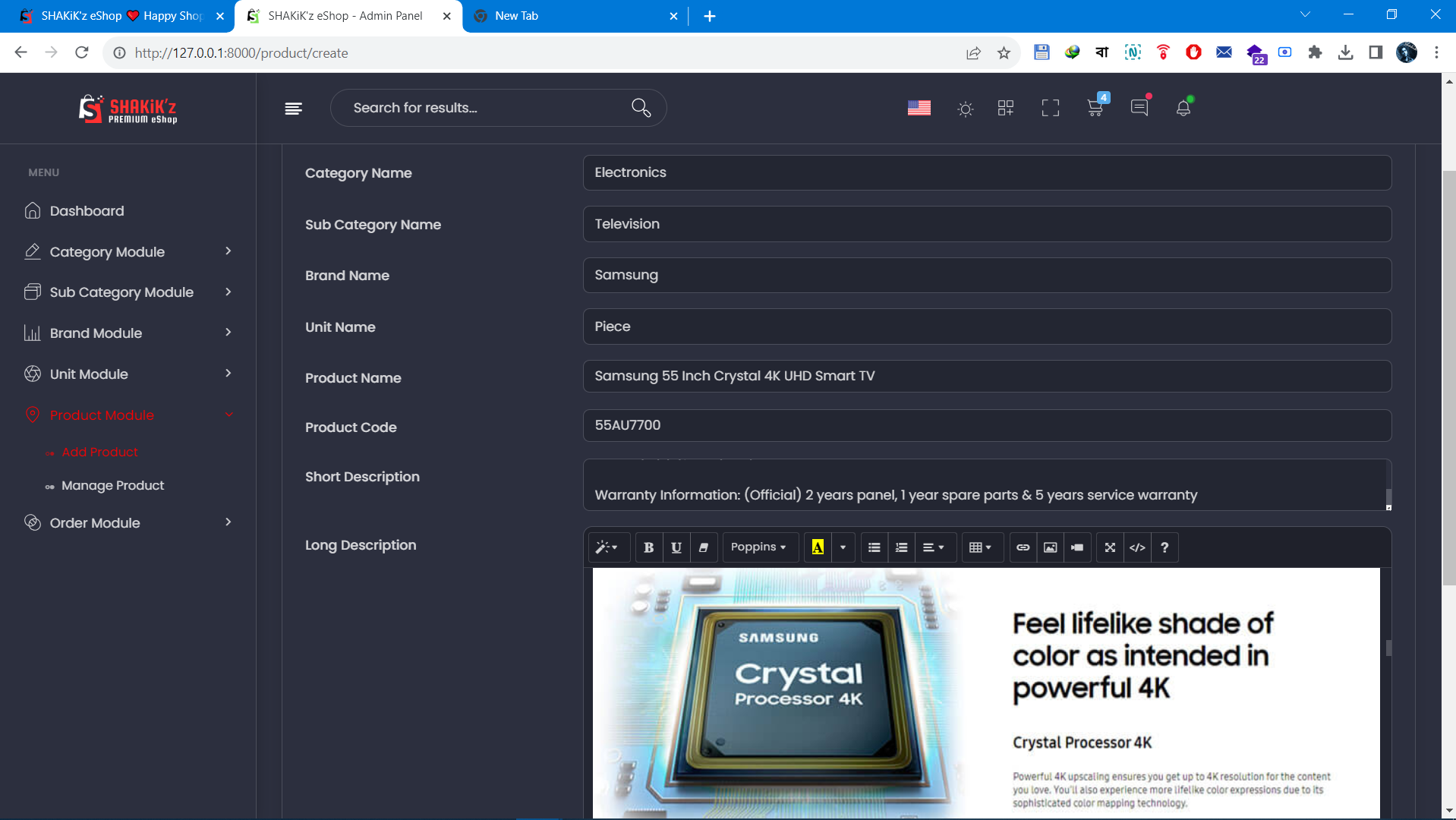The width and height of the screenshot is (1456, 820).
Task: Open the US flag language selector
Action: [x=919, y=108]
